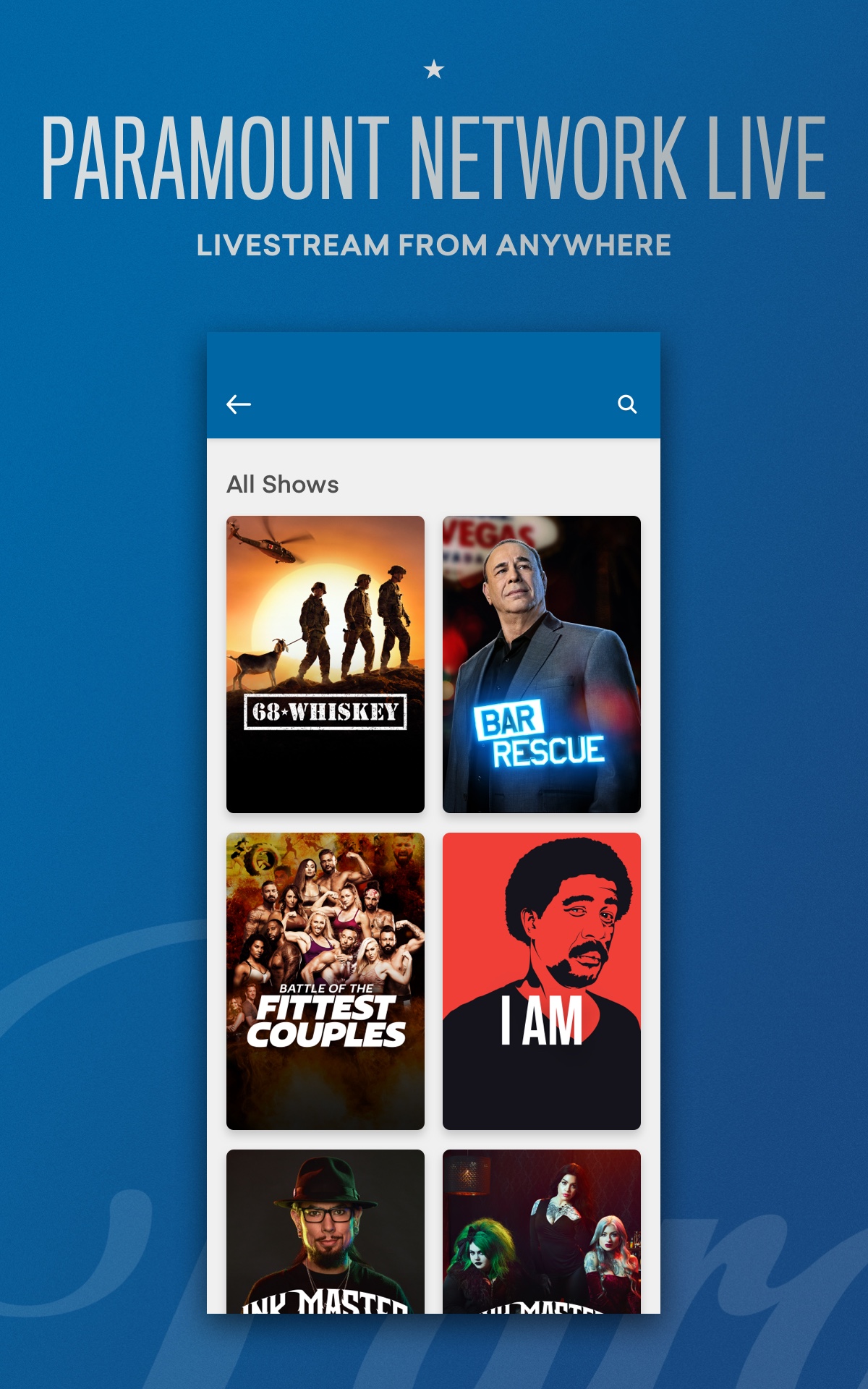
Task: Select Battle of the Fittest Couples poster
Action: (325, 981)
